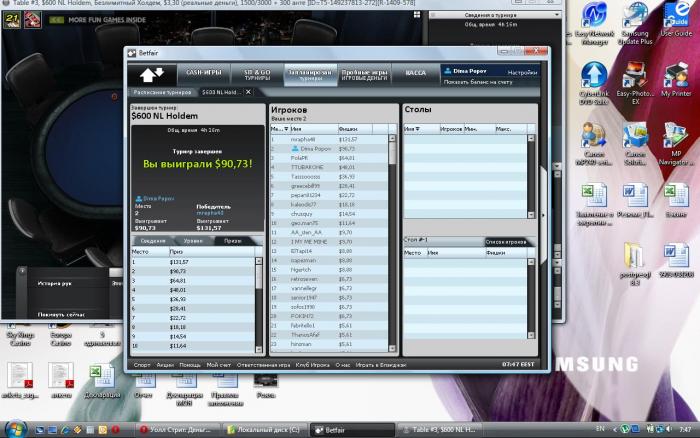Open My Printer desktop icon

(x=676, y=79)
